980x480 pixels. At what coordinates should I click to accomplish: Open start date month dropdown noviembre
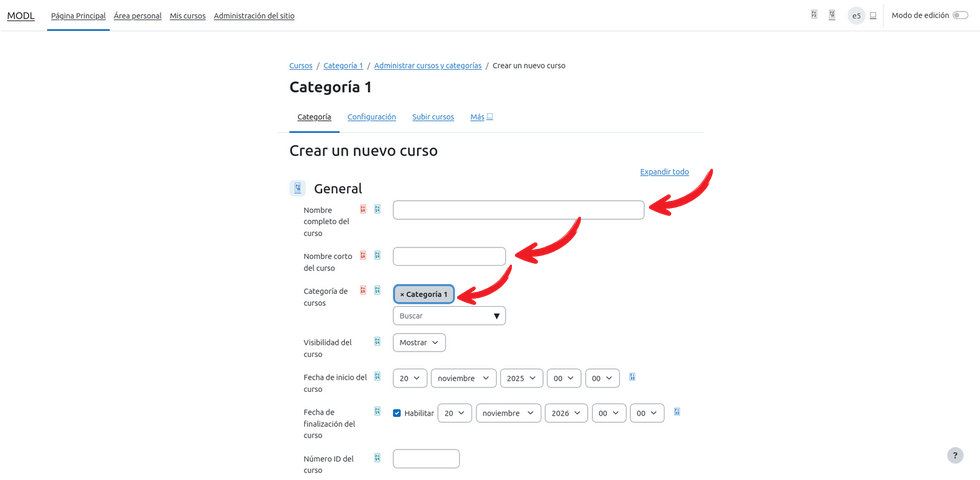point(465,378)
